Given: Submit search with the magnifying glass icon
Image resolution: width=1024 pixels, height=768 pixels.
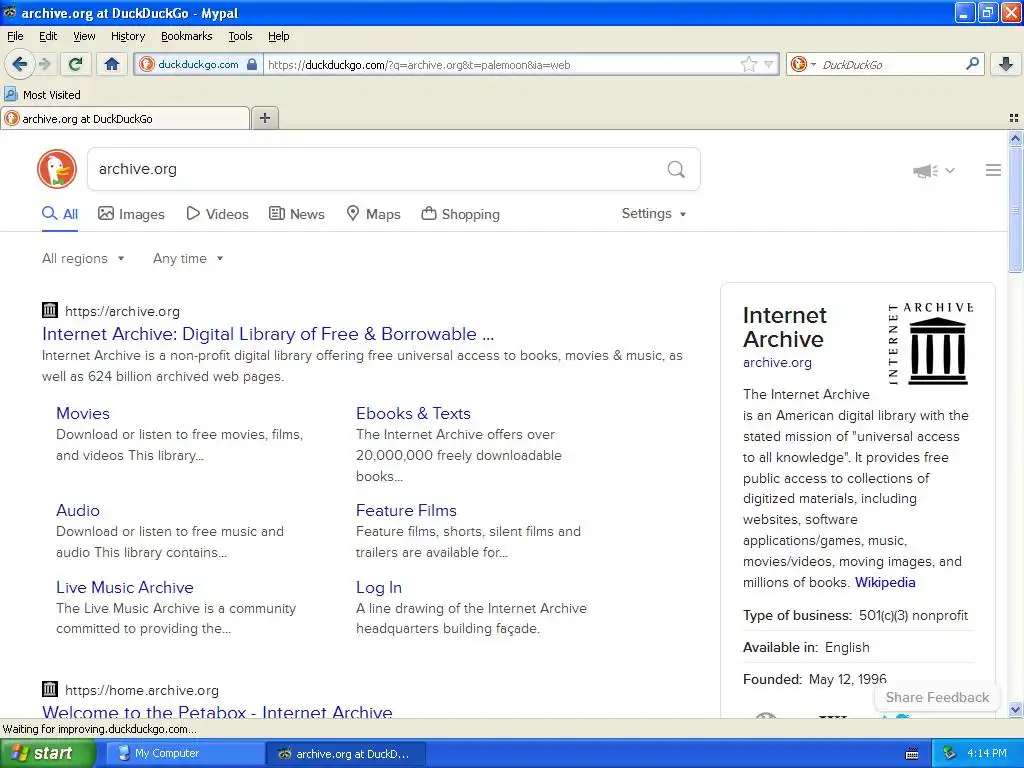Looking at the screenshot, I should point(676,170).
